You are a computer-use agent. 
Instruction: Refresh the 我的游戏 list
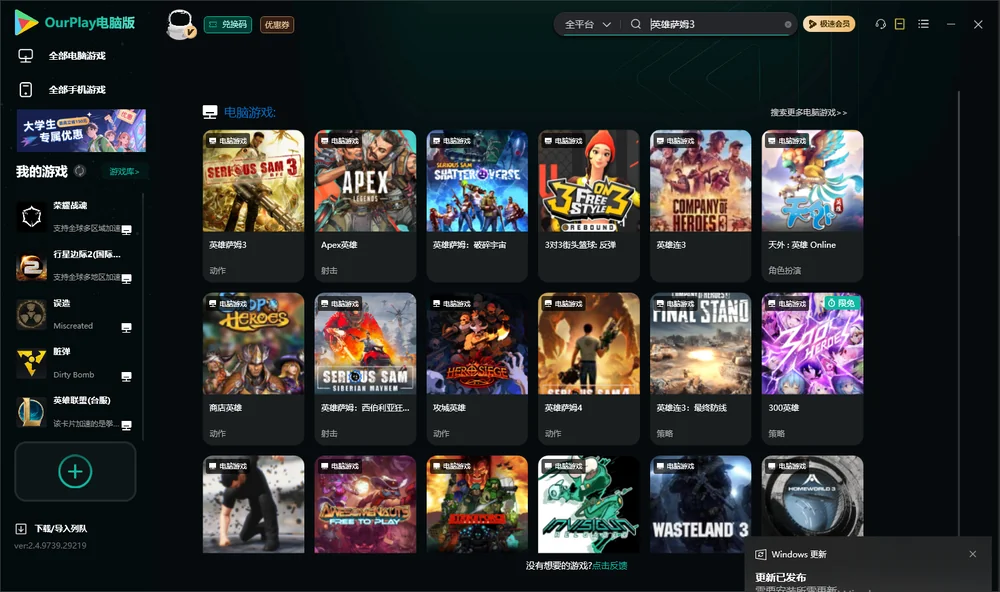tap(80, 171)
